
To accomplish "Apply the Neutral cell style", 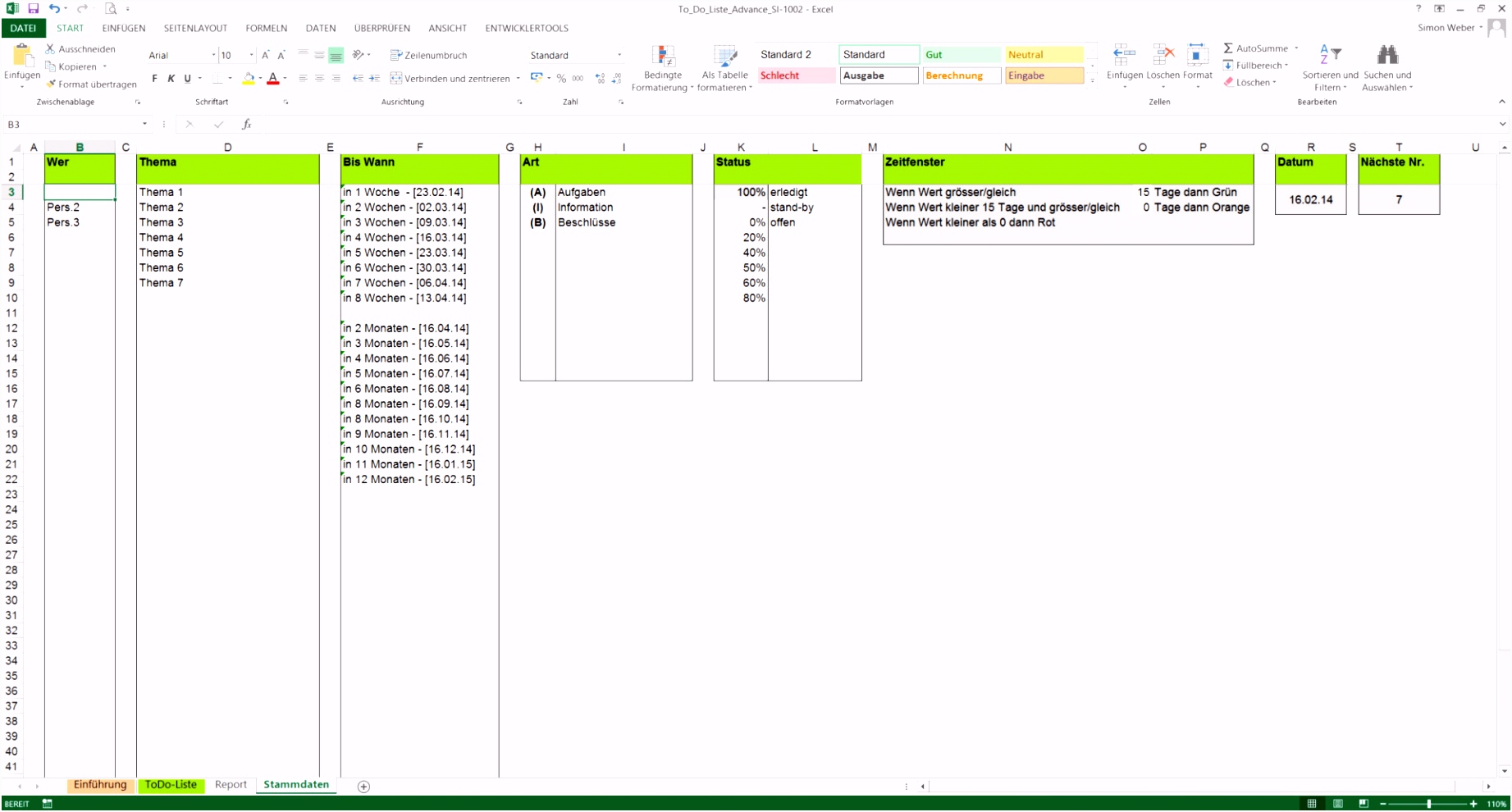I will click(1044, 55).
